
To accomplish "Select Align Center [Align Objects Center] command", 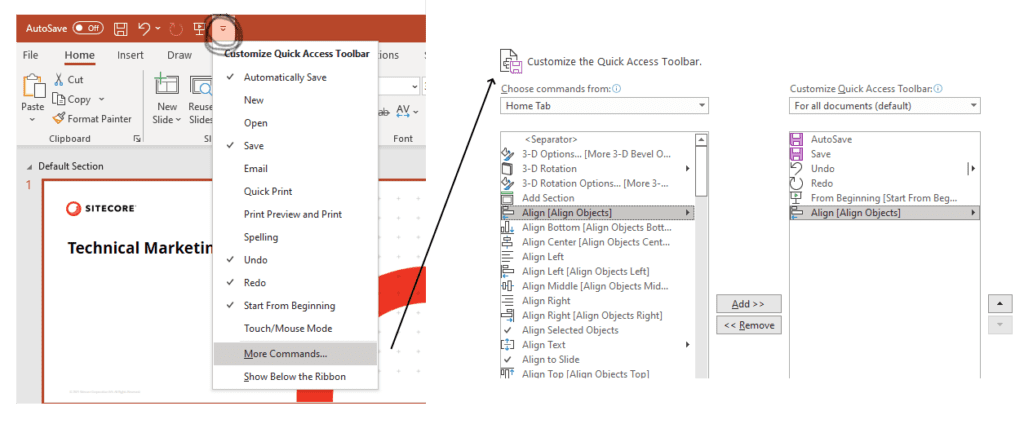I will click(x=597, y=242).
